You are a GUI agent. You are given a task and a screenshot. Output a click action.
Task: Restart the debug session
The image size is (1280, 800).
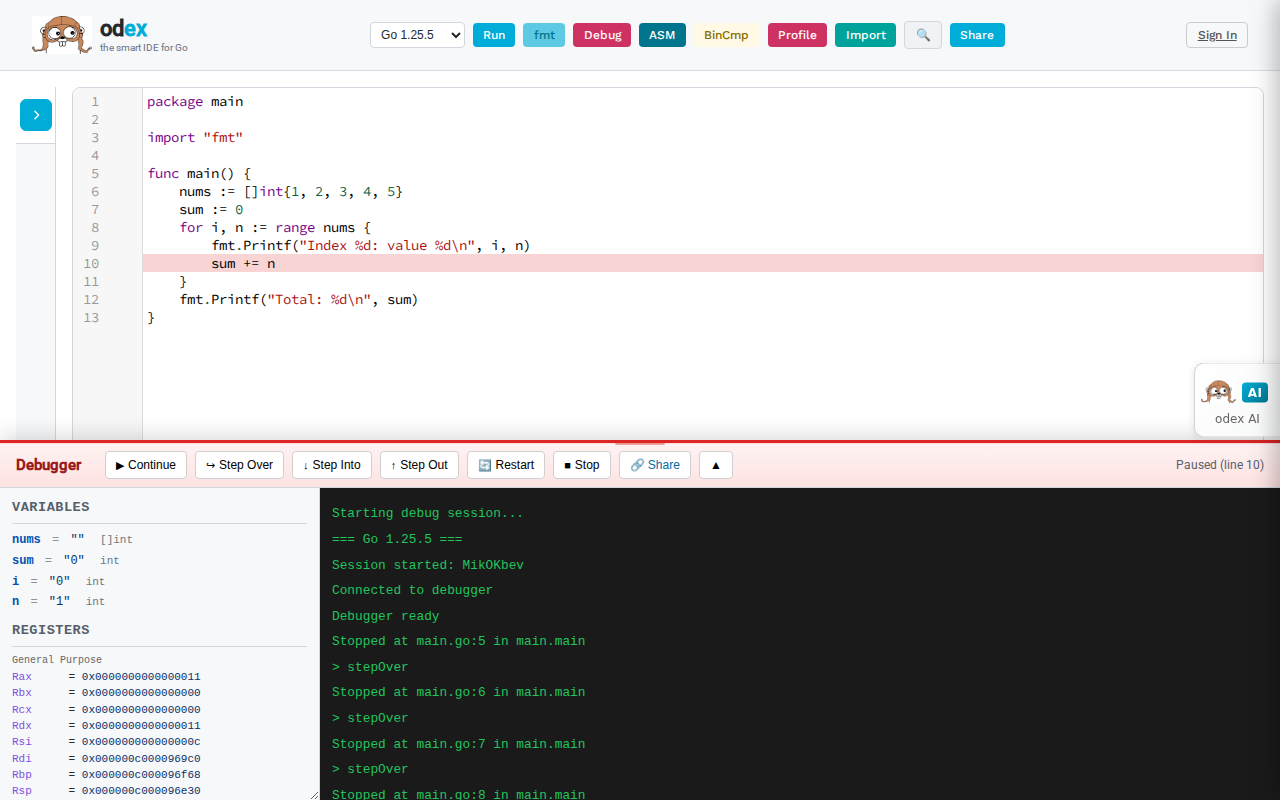point(505,464)
